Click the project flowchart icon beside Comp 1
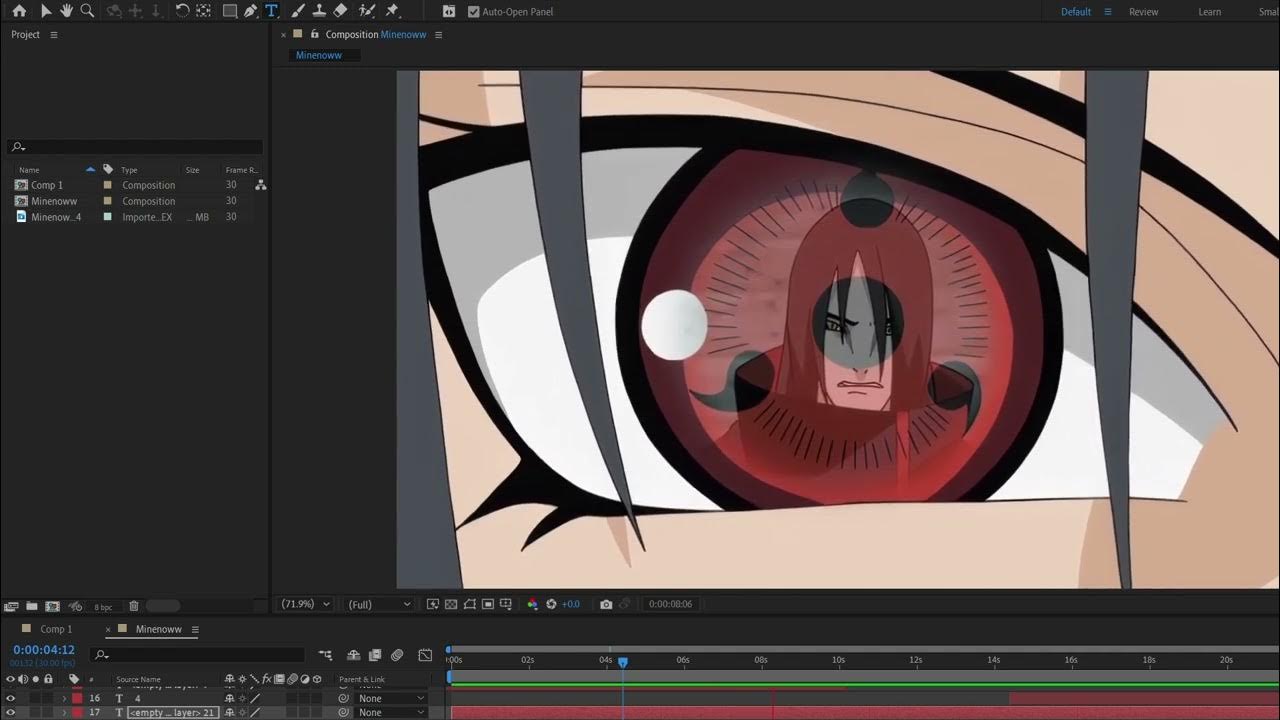 point(260,185)
